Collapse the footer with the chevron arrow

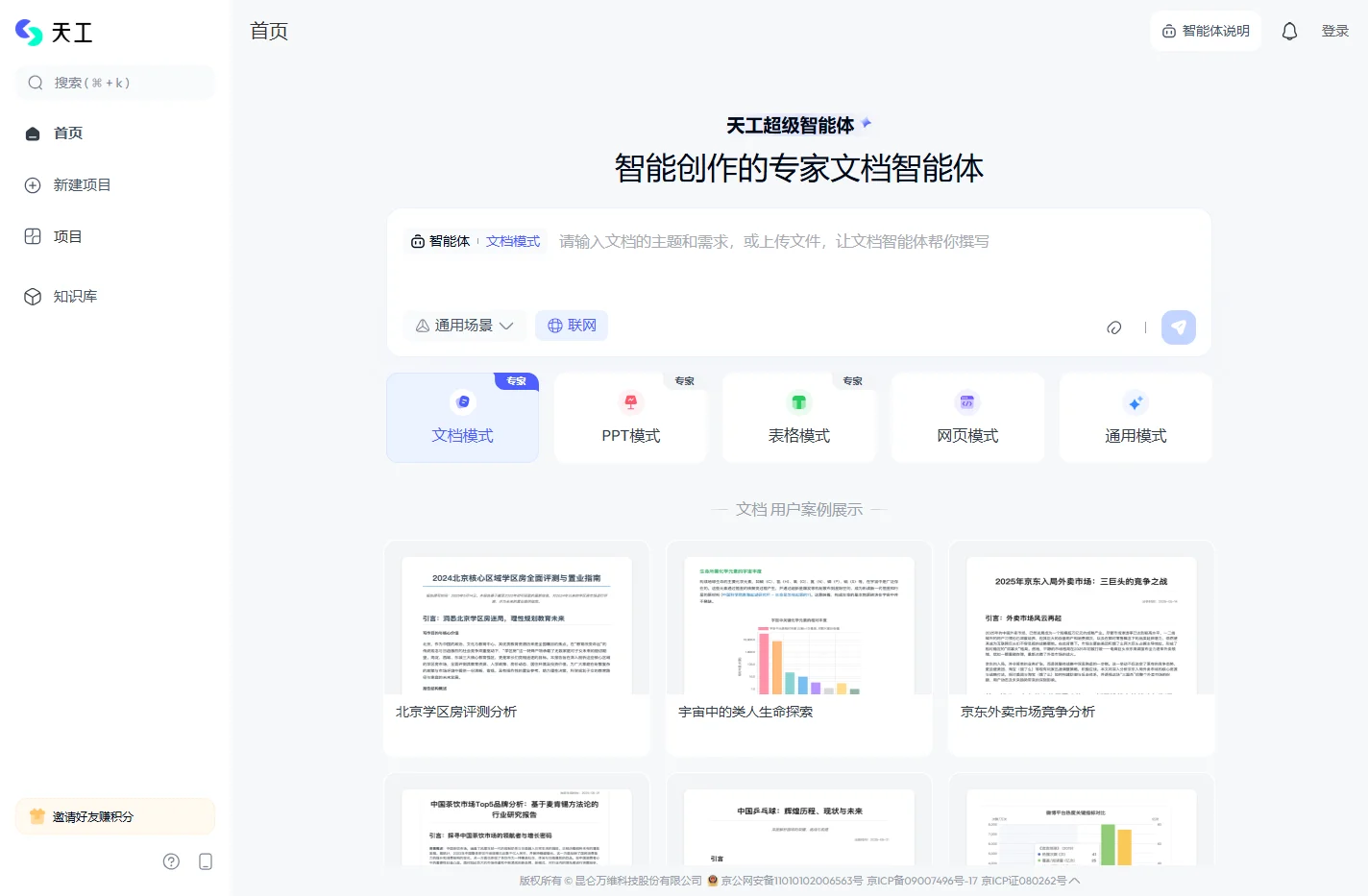coord(1075,881)
